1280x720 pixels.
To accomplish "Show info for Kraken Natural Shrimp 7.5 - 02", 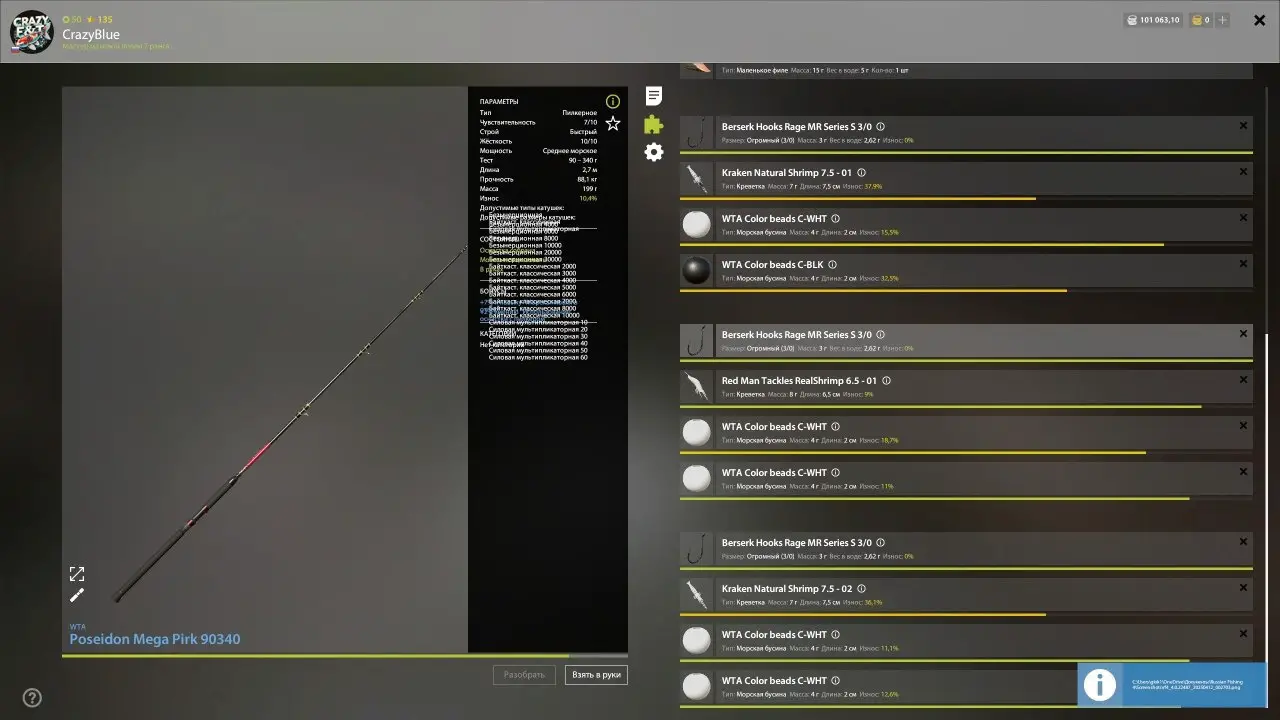I will pyautogui.click(x=861, y=589).
